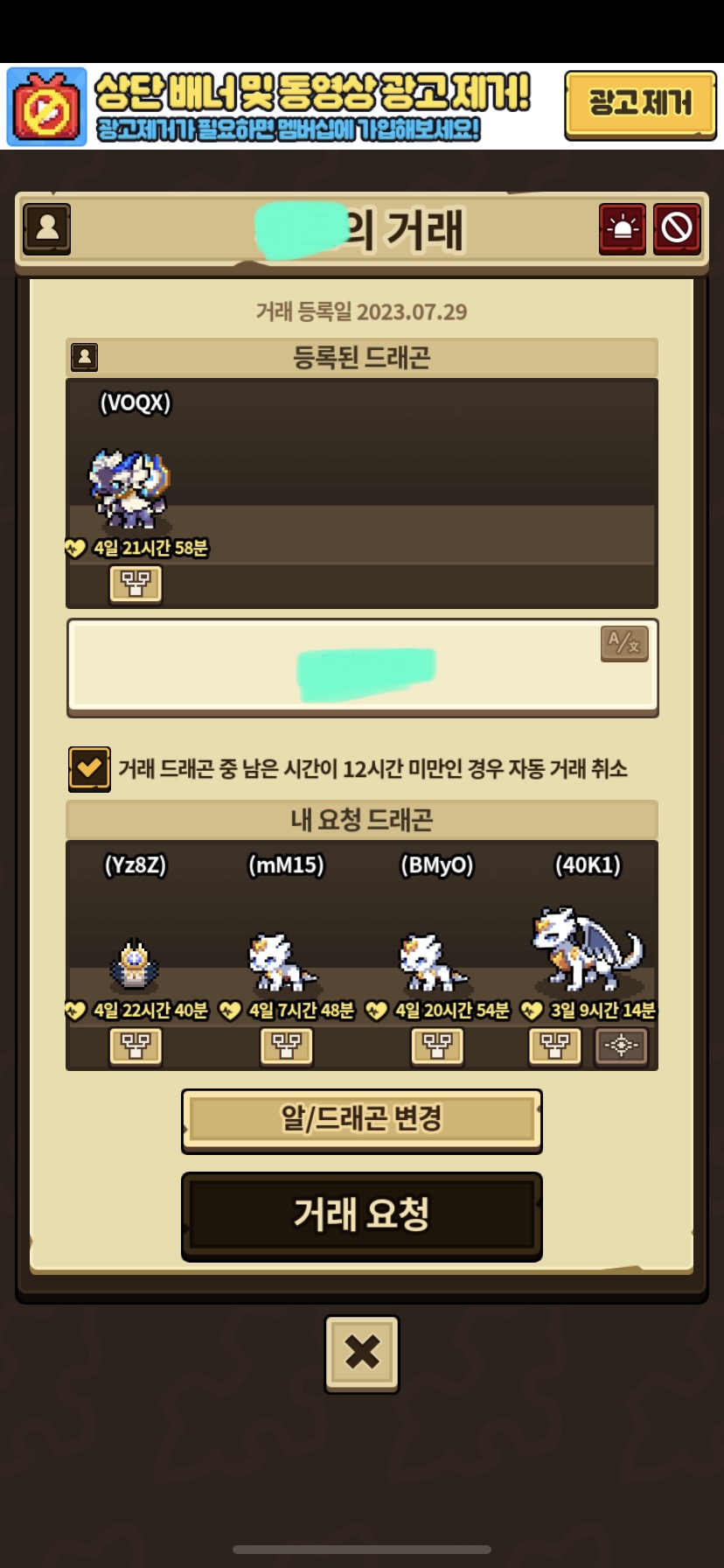Select the registered VOQX dragon sprite
The height and width of the screenshot is (1568, 724).
129,489
